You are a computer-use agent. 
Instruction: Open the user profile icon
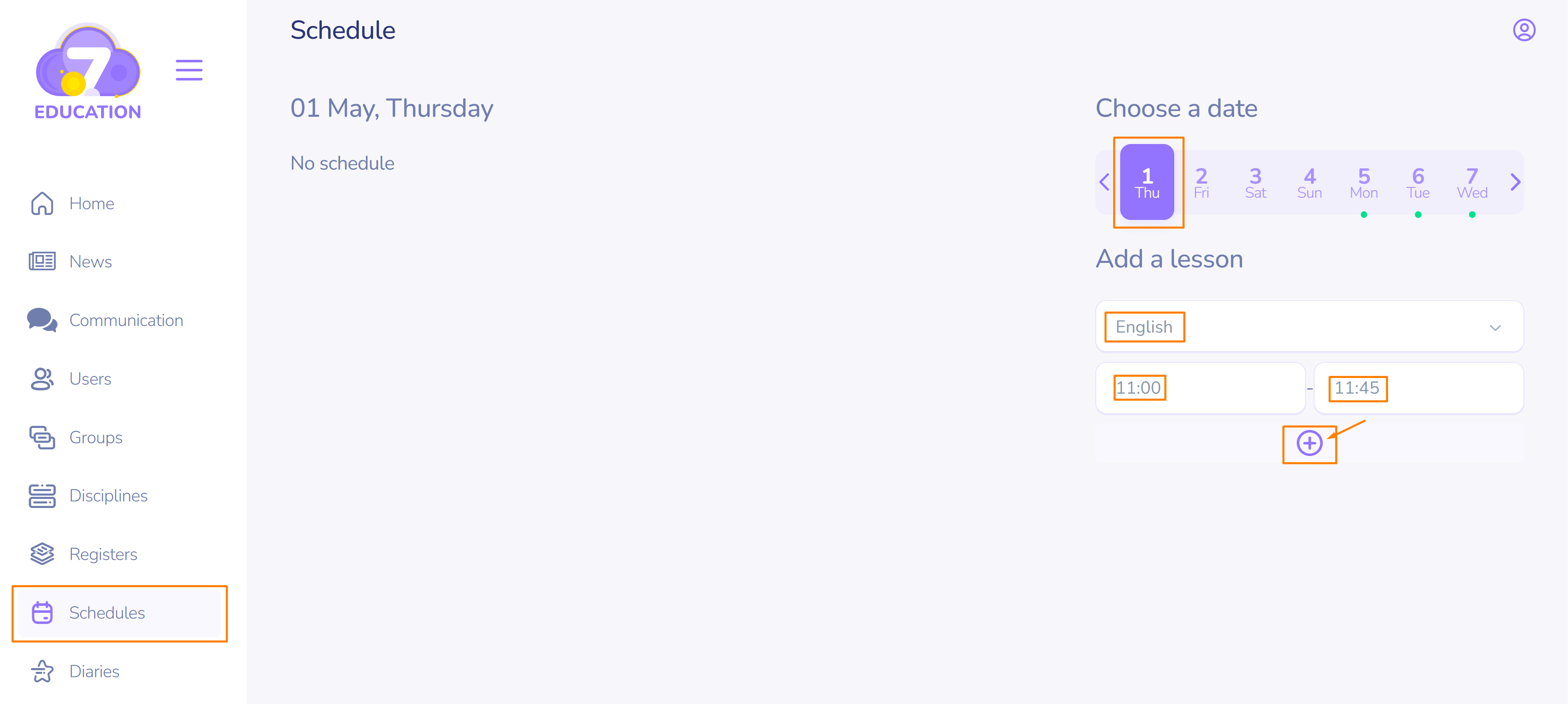1523,30
